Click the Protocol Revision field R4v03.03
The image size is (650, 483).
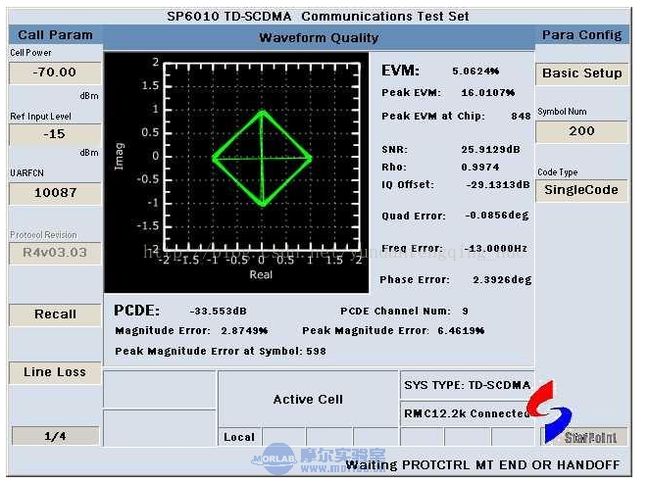click(55, 253)
